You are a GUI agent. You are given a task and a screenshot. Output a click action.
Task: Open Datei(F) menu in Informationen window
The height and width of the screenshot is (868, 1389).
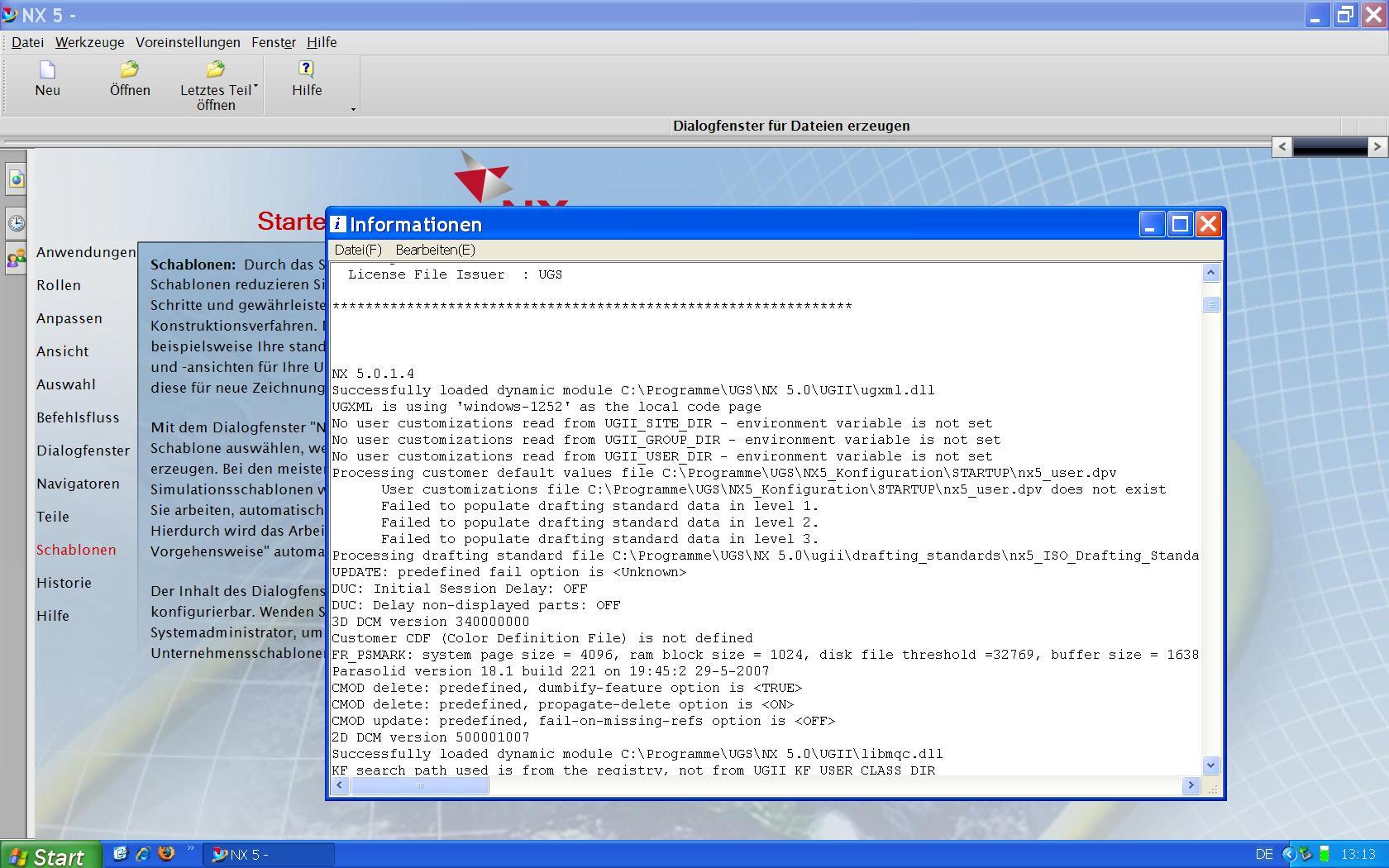(358, 250)
